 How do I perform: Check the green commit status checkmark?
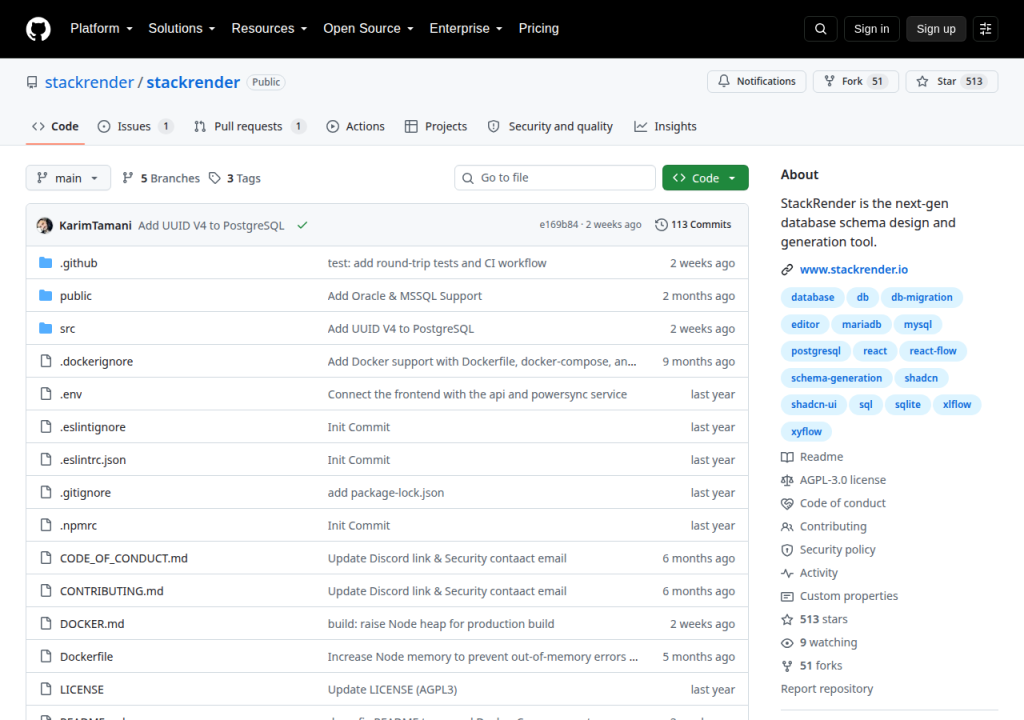(302, 225)
